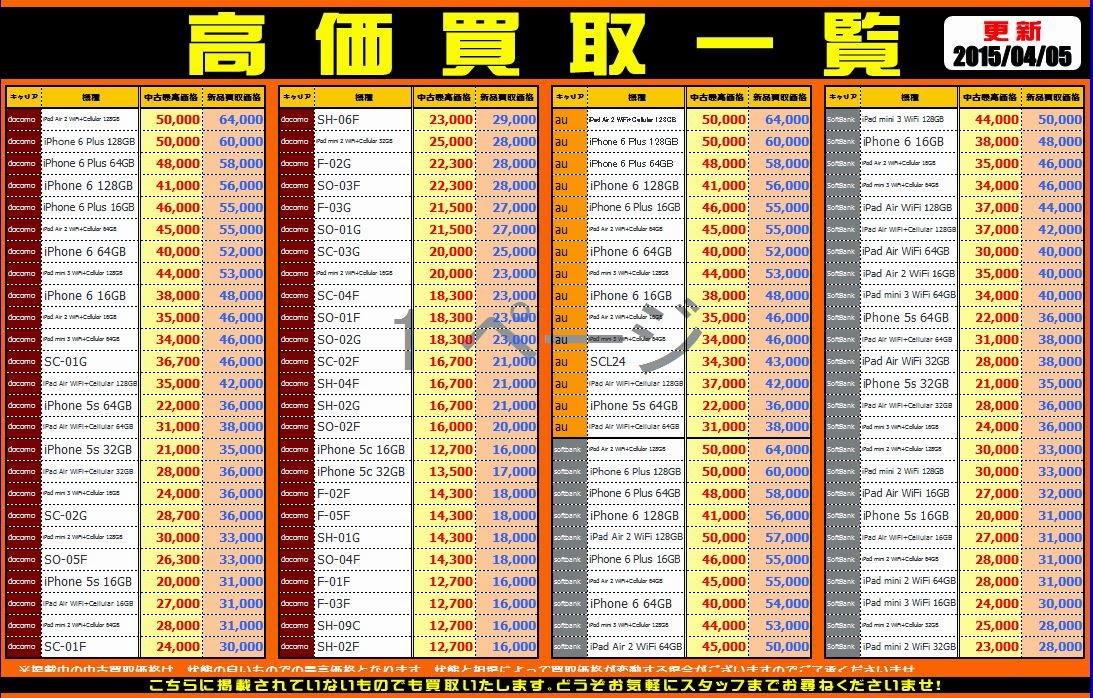This screenshot has height=698, width=1093.
Task: Select the SH-02F model cell
Action: click(x=363, y=648)
